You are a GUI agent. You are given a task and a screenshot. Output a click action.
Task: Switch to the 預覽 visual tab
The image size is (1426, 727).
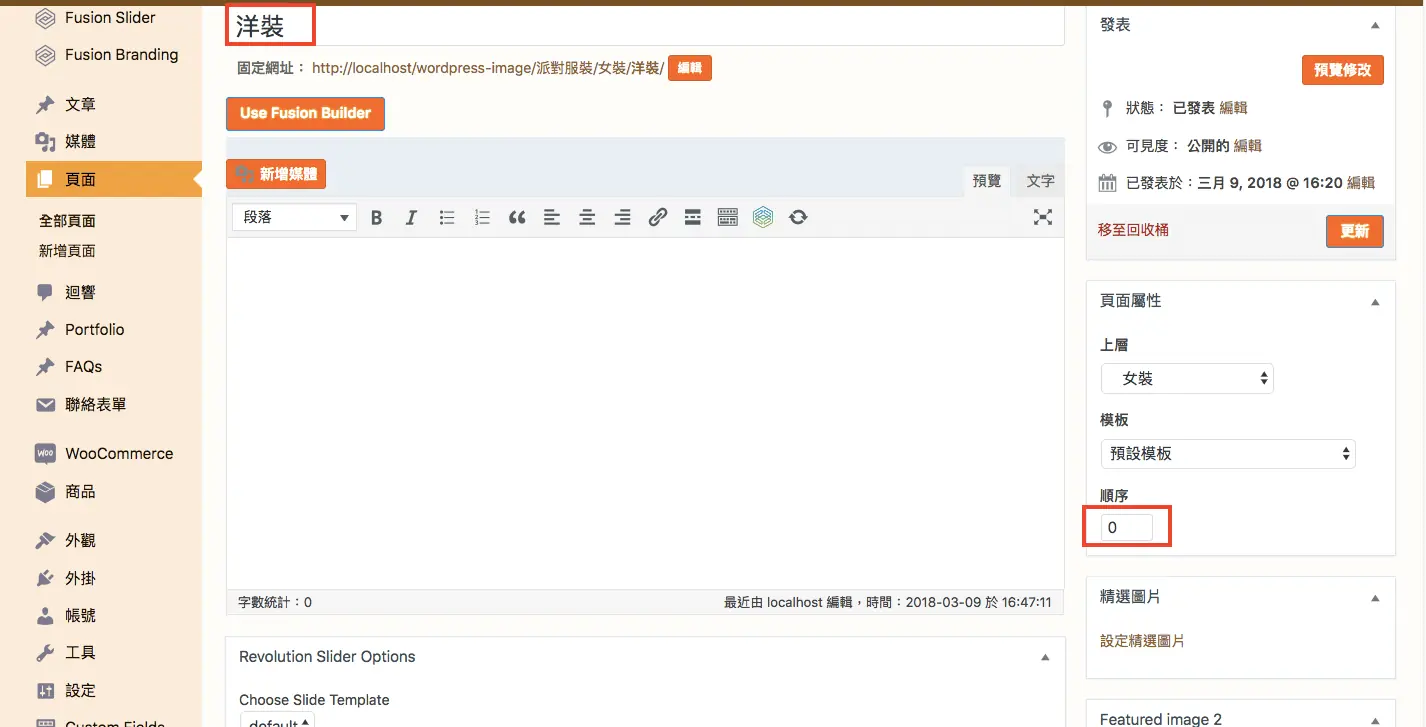tap(987, 181)
